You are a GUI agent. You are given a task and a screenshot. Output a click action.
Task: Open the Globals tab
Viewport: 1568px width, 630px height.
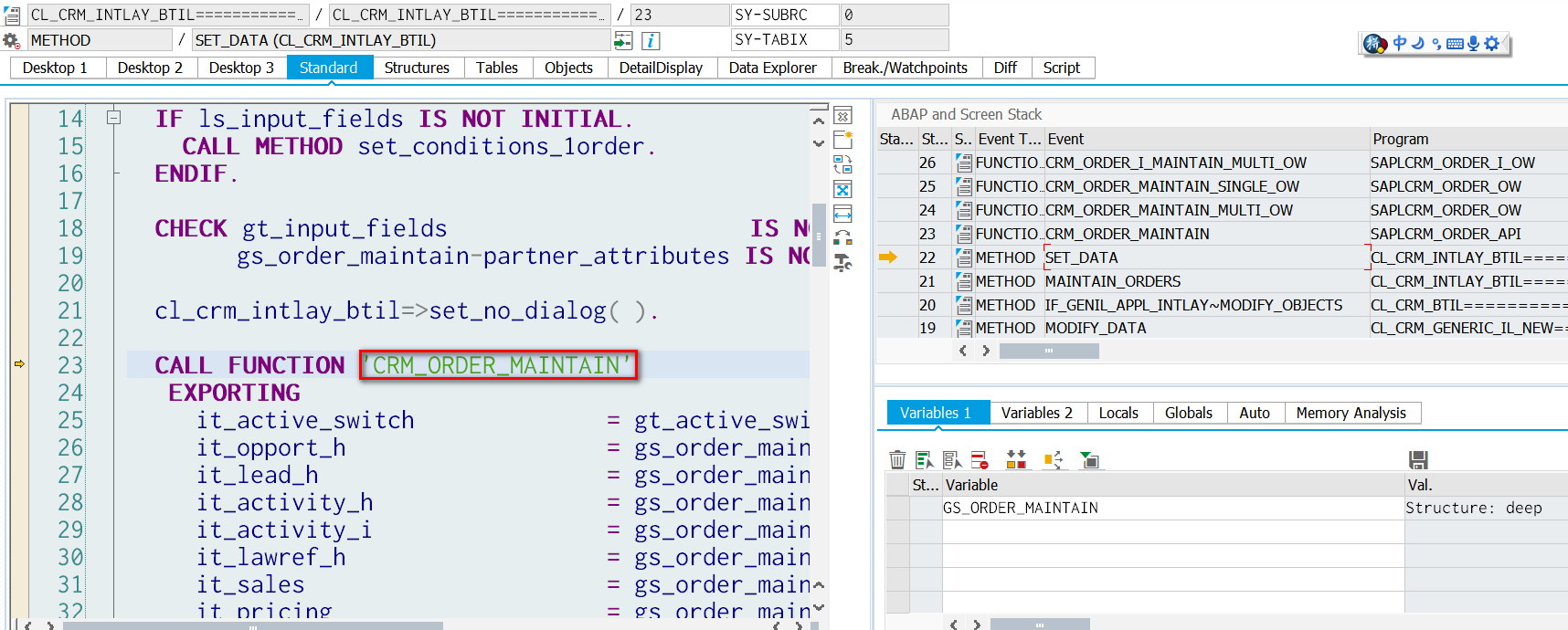tap(1189, 413)
